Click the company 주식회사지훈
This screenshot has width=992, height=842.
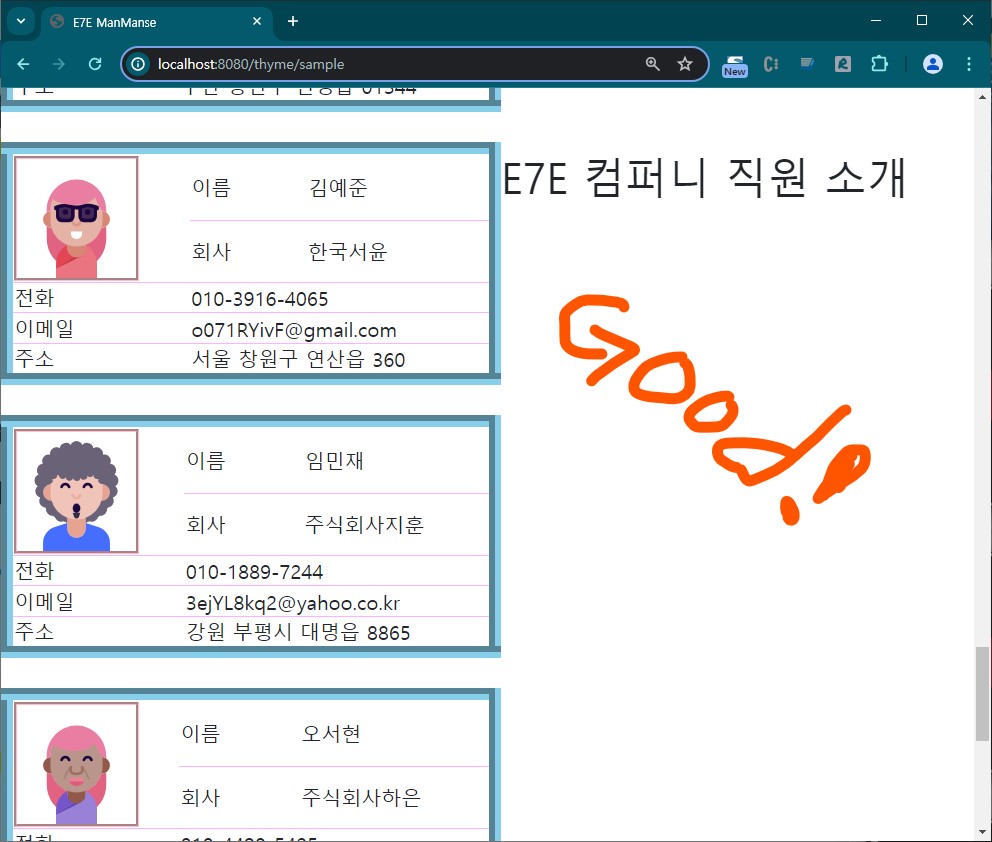(364, 524)
